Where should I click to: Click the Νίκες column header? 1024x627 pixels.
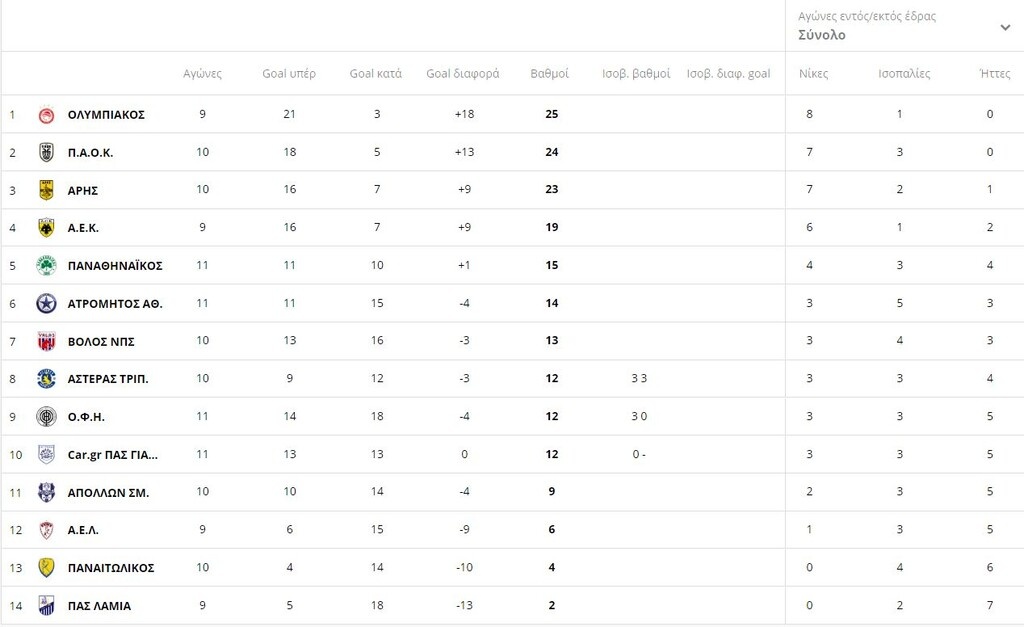[814, 74]
